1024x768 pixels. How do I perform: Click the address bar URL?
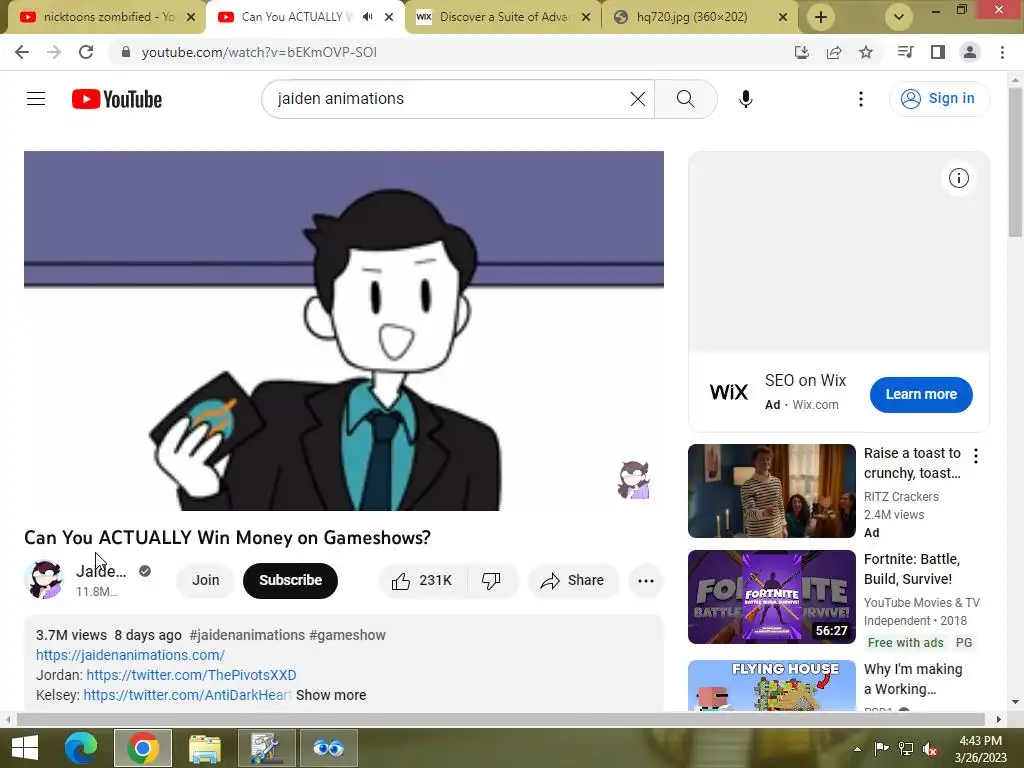click(259, 52)
